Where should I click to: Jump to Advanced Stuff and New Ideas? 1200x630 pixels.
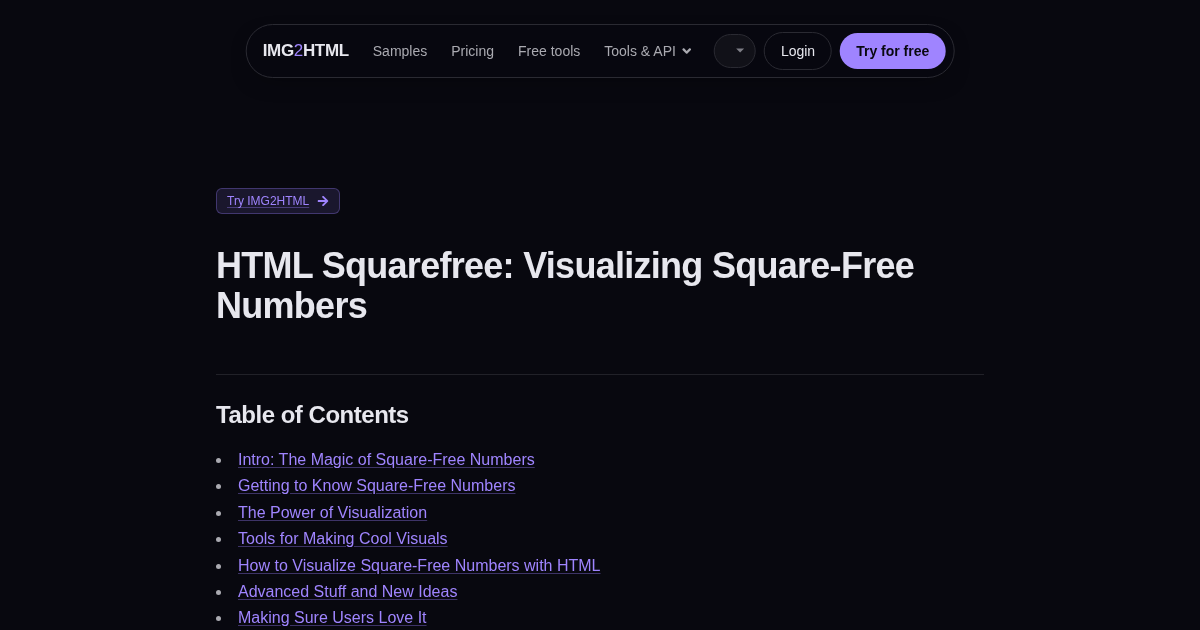pyautogui.click(x=348, y=592)
